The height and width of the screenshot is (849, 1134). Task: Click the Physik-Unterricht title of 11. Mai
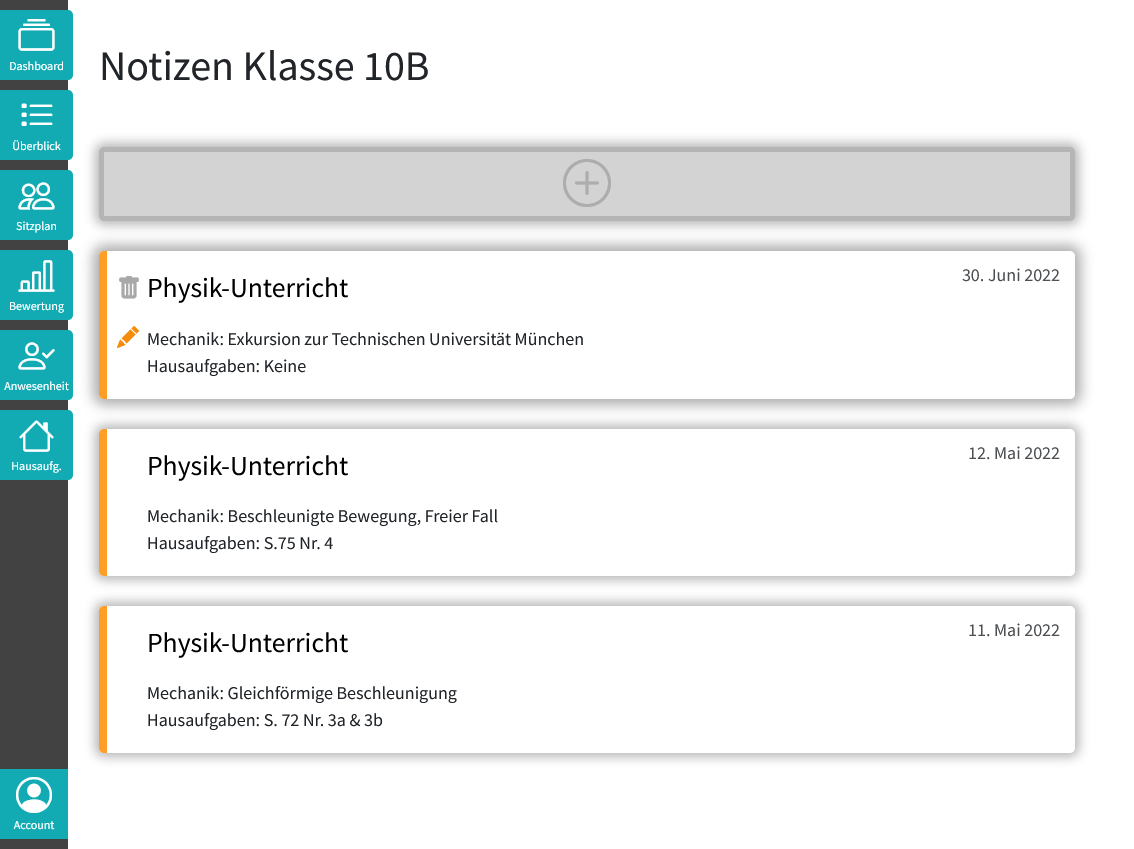tap(247, 643)
